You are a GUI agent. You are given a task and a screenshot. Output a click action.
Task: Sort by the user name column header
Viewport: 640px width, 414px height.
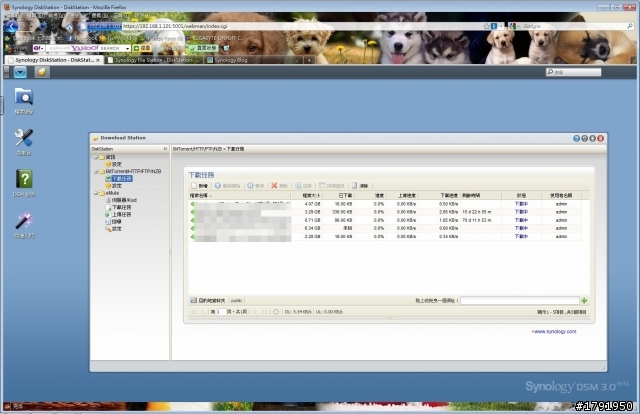(x=561, y=196)
